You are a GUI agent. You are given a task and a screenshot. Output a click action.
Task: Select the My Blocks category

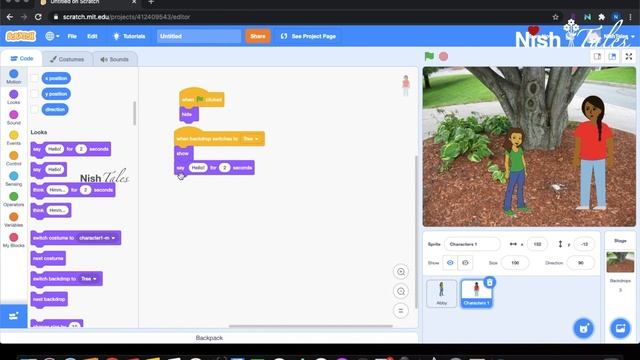pos(13,240)
